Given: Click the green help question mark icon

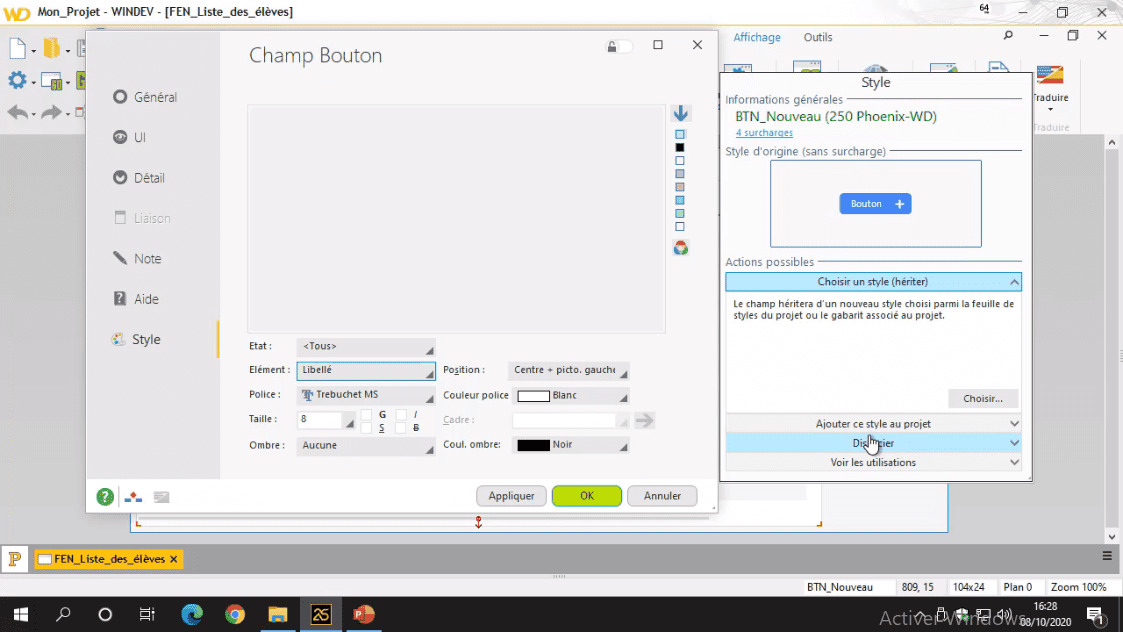Looking at the screenshot, I should point(105,497).
